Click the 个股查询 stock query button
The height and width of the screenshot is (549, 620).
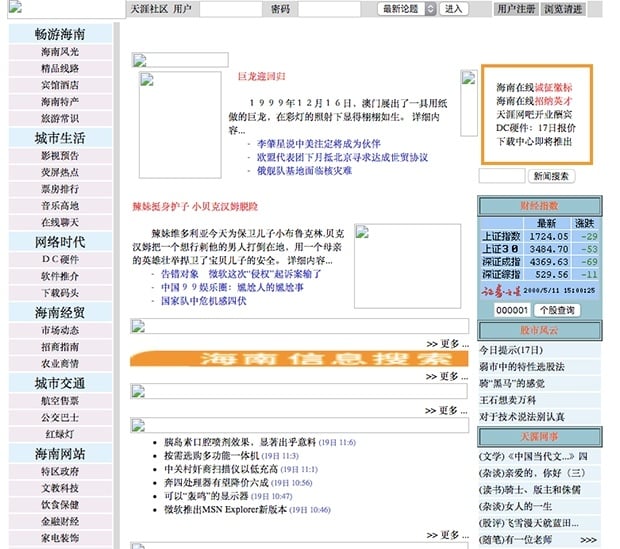(x=556, y=310)
